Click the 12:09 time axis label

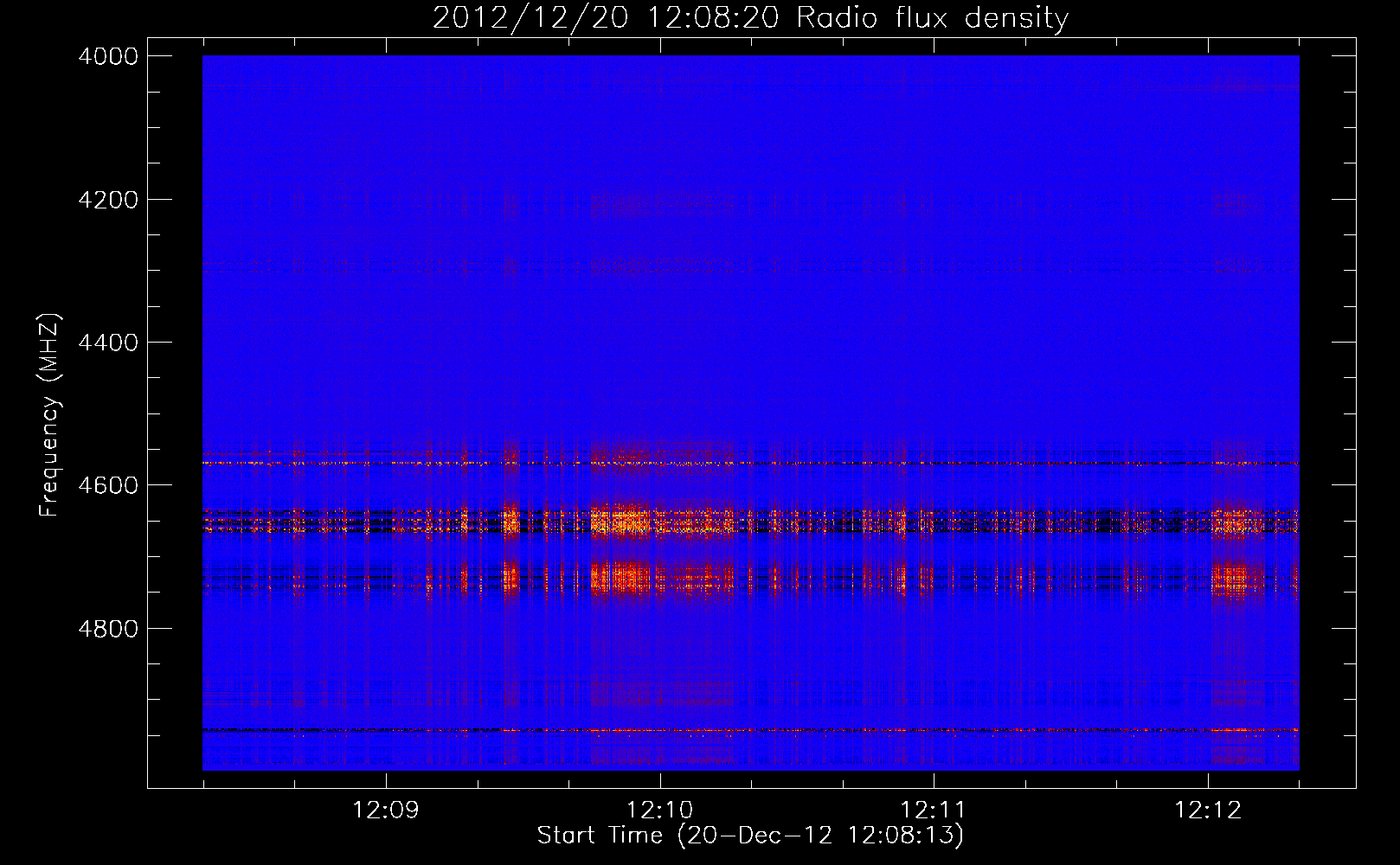pyautogui.click(x=385, y=811)
